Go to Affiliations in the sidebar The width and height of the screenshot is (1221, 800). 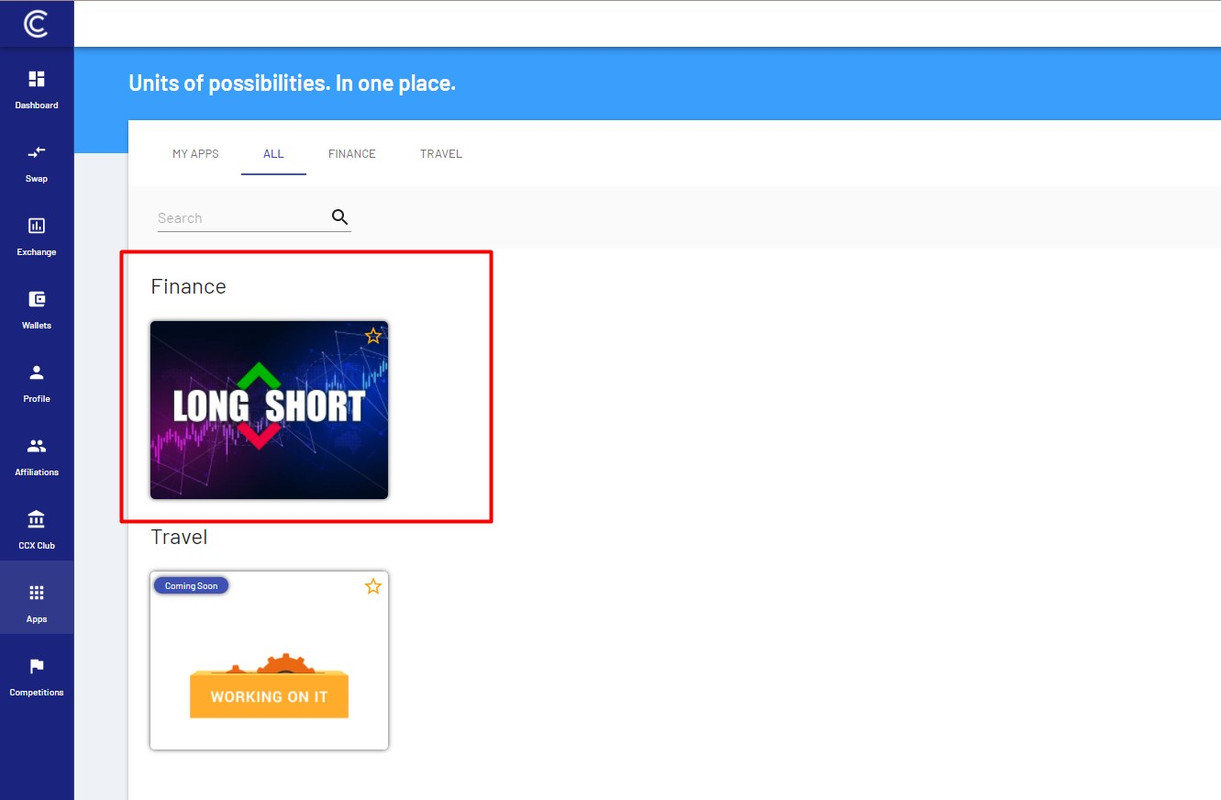coord(36,456)
